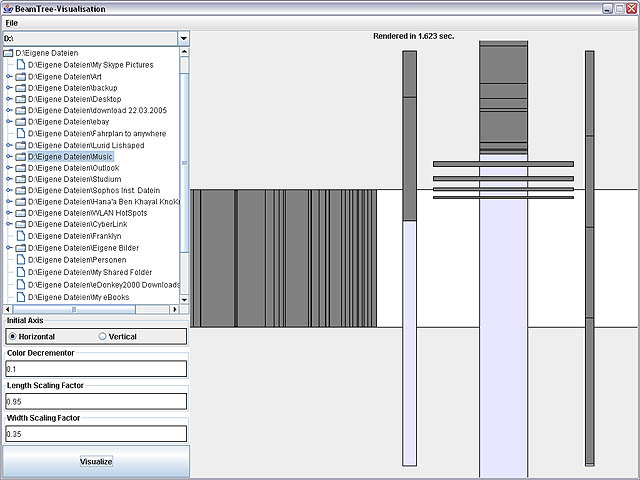
Task: Select the Franklyn tree entry
Action: click(x=74, y=236)
